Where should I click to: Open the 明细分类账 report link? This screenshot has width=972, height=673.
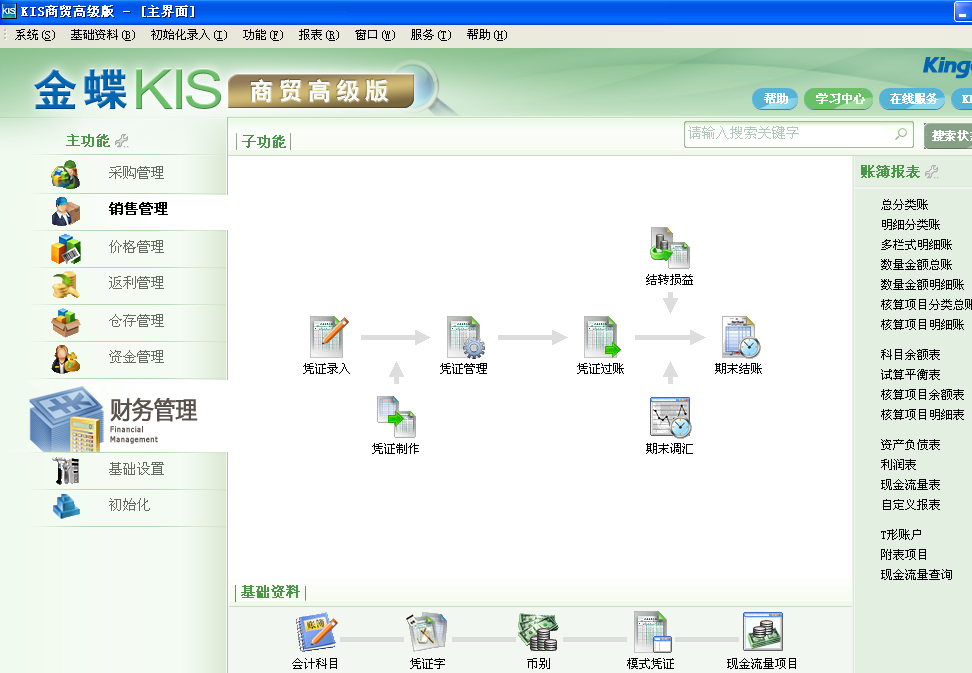pos(911,224)
